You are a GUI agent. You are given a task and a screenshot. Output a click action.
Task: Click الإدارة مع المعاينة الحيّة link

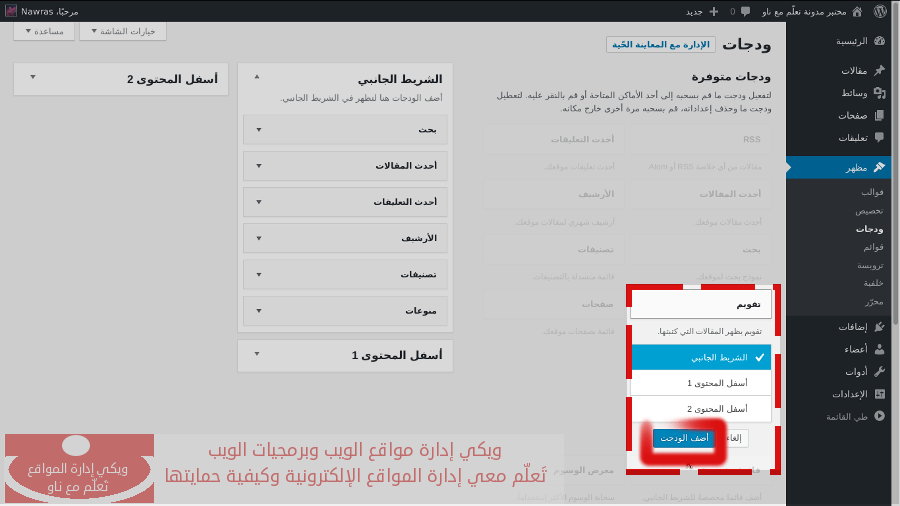[661, 45]
